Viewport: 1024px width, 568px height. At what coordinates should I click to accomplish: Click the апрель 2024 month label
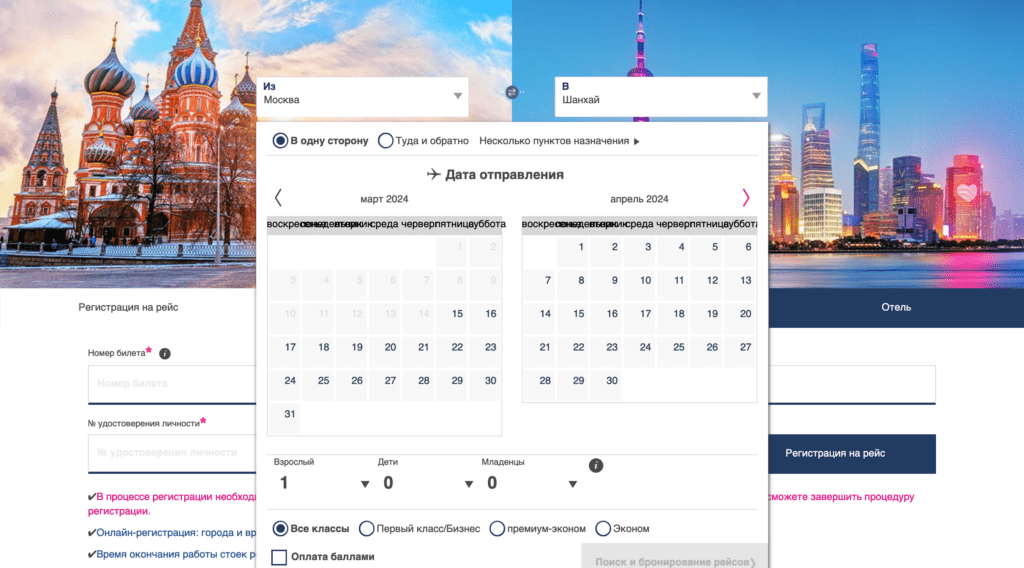(x=639, y=199)
